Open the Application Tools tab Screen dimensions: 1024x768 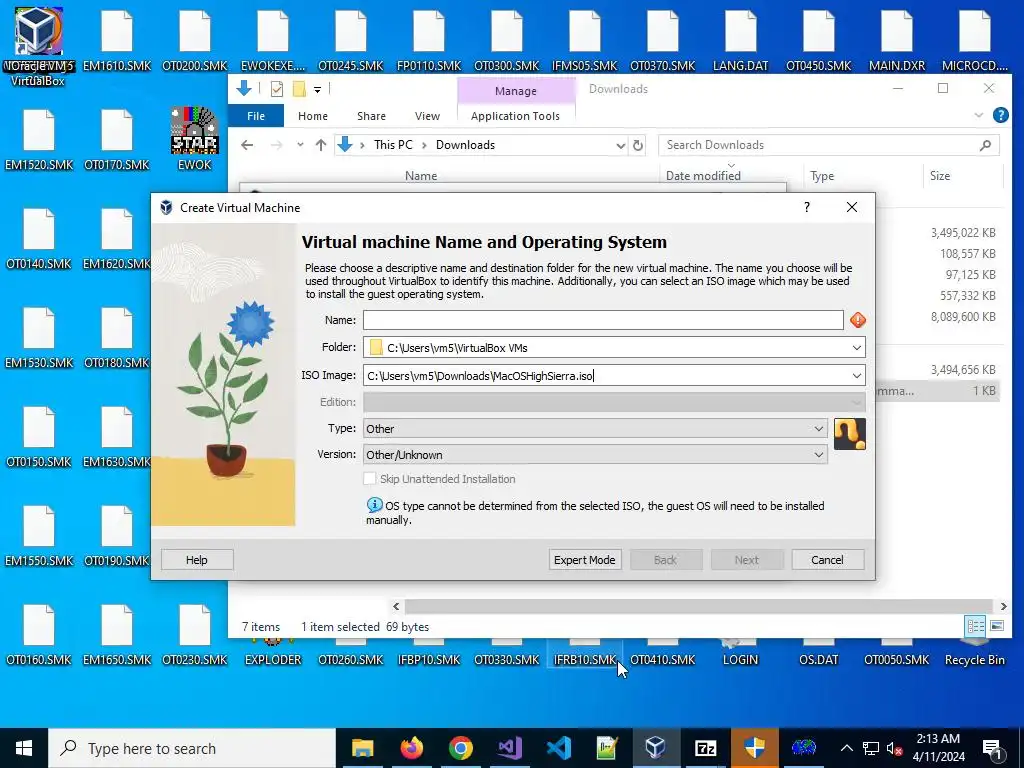pos(515,116)
